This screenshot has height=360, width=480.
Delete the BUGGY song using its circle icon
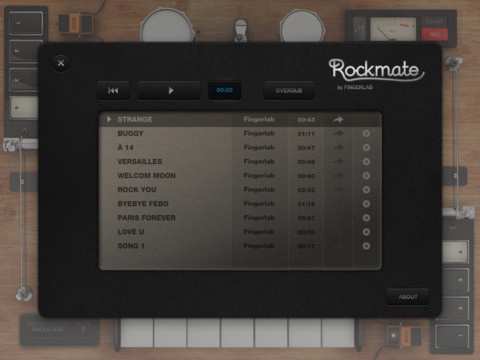click(x=366, y=134)
